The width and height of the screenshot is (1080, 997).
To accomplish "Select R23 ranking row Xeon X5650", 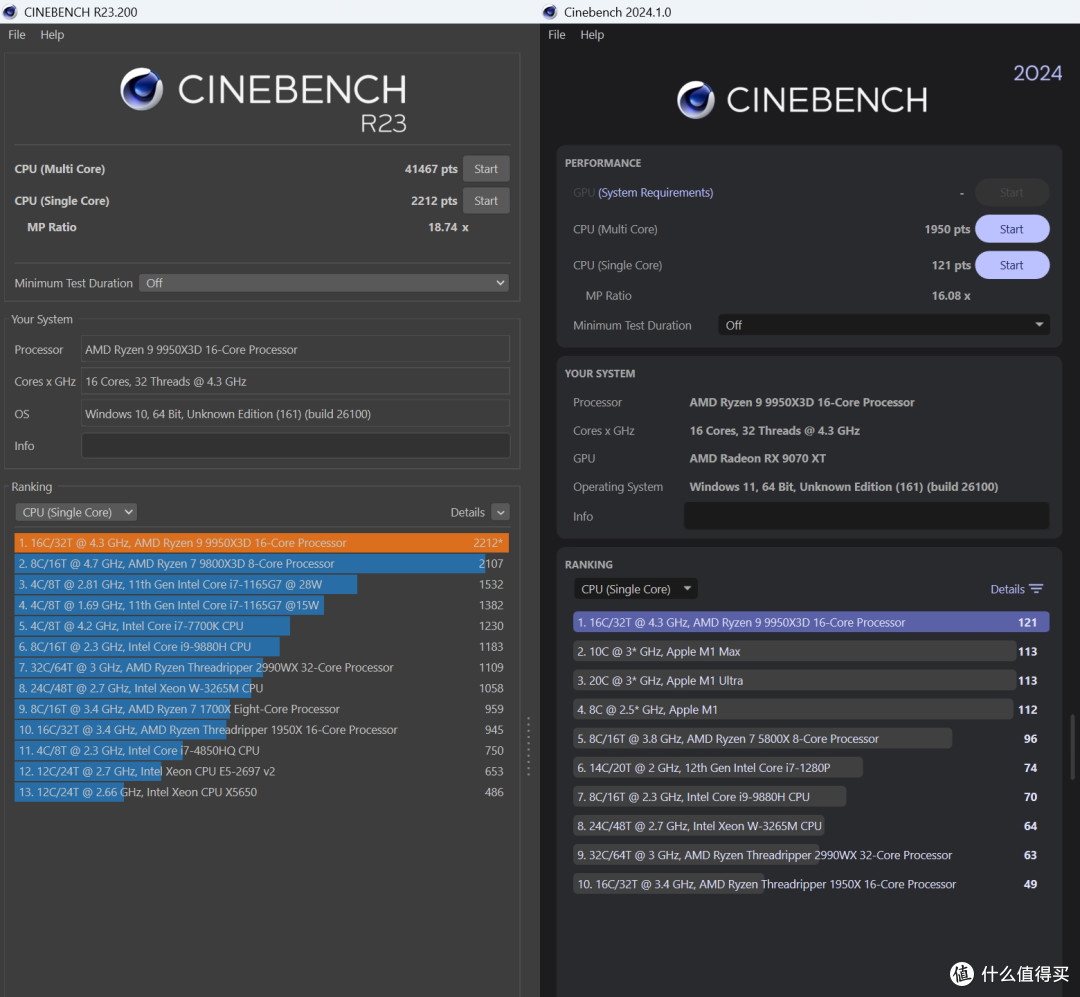I will coord(262,792).
